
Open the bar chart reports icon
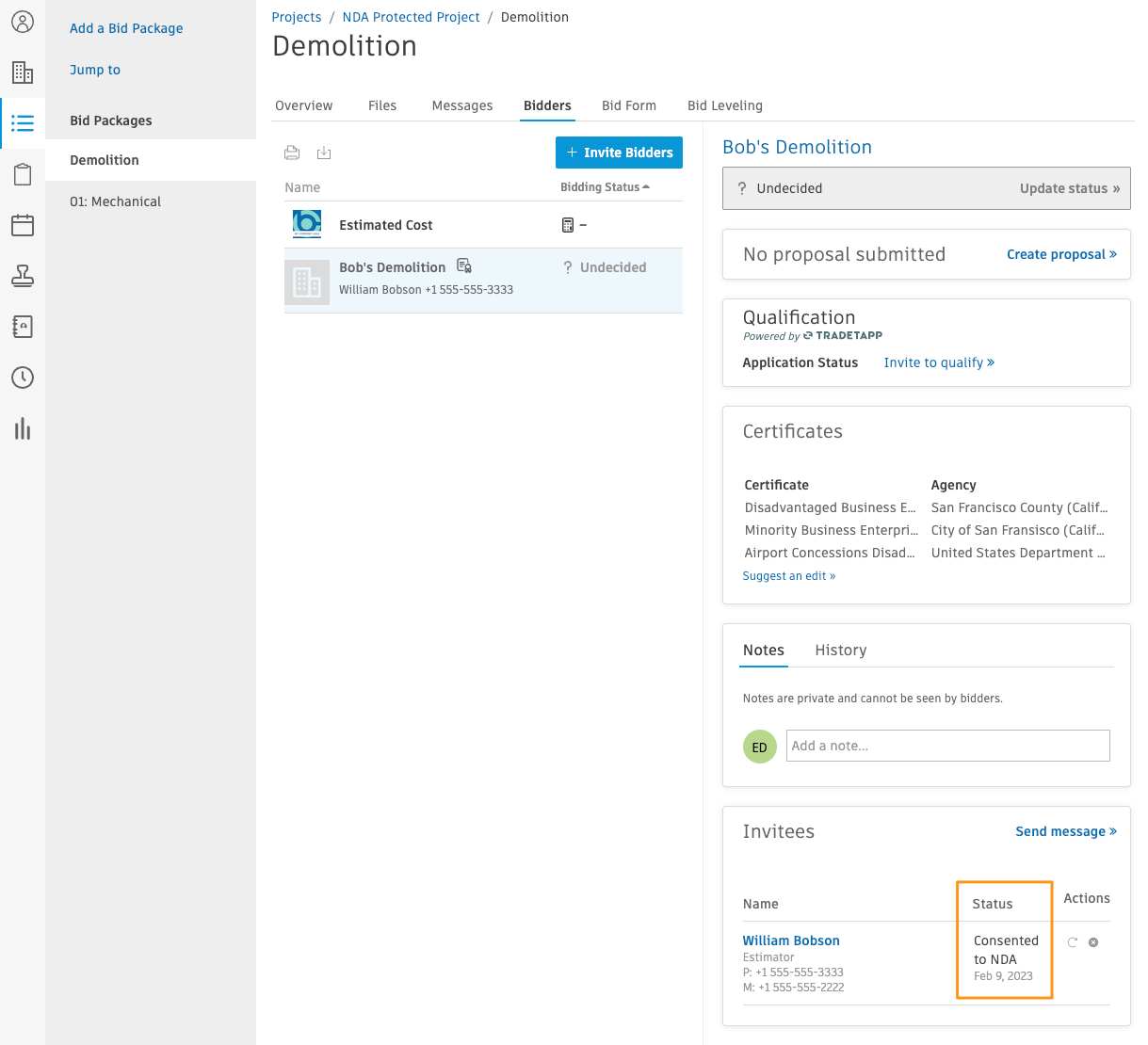tap(23, 429)
